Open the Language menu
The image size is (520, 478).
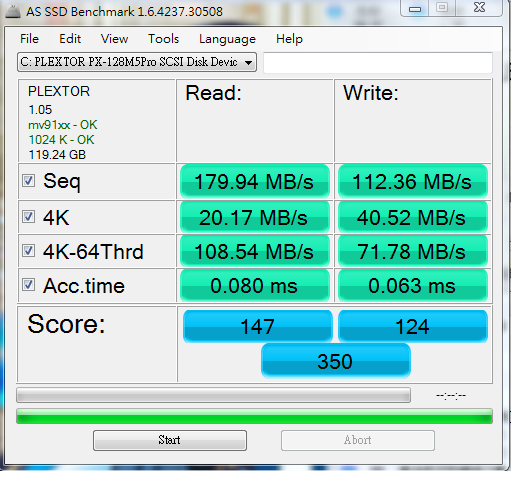[x=227, y=39]
